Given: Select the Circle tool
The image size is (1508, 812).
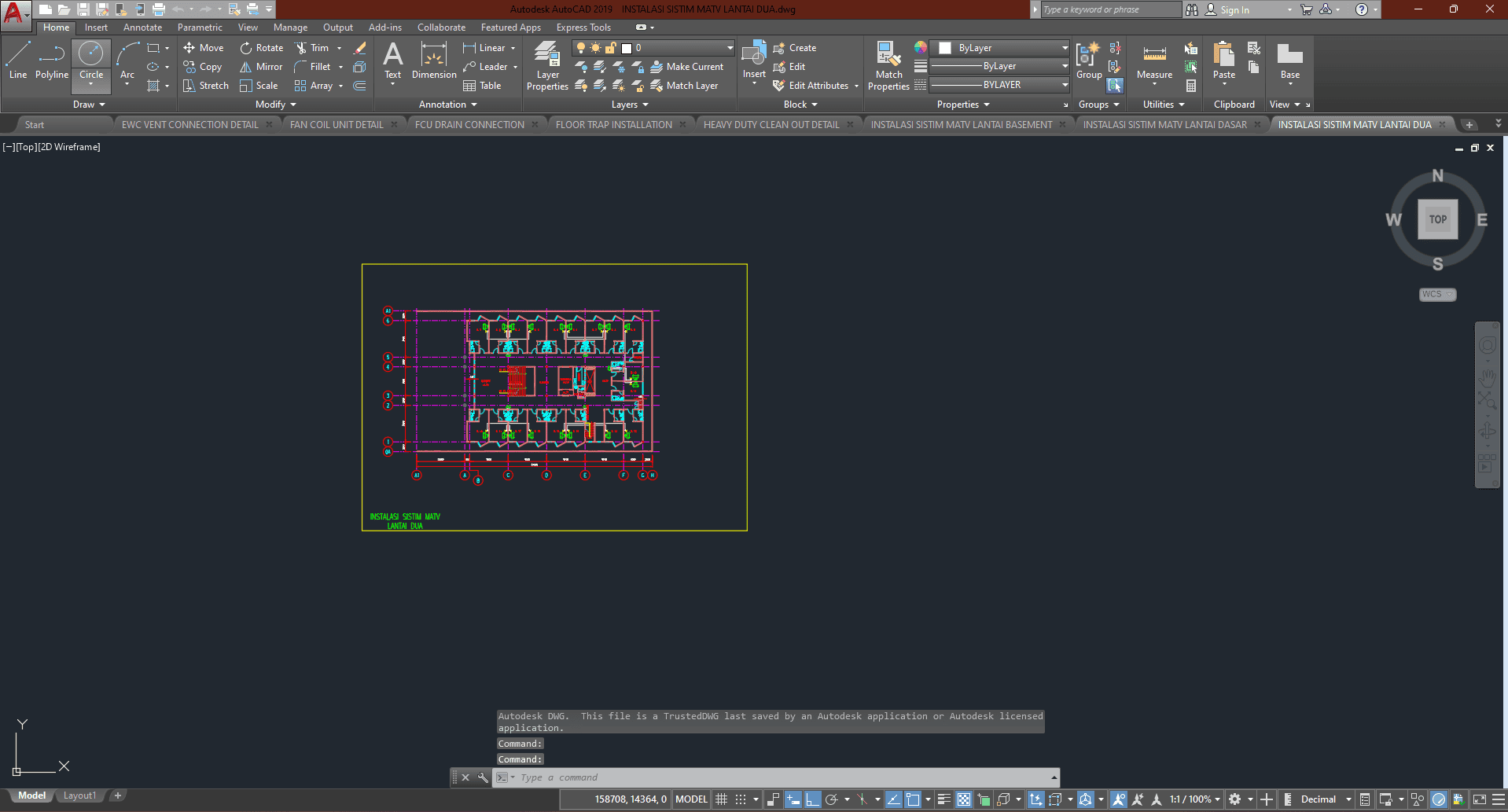Looking at the screenshot, I should click(91, 61).
